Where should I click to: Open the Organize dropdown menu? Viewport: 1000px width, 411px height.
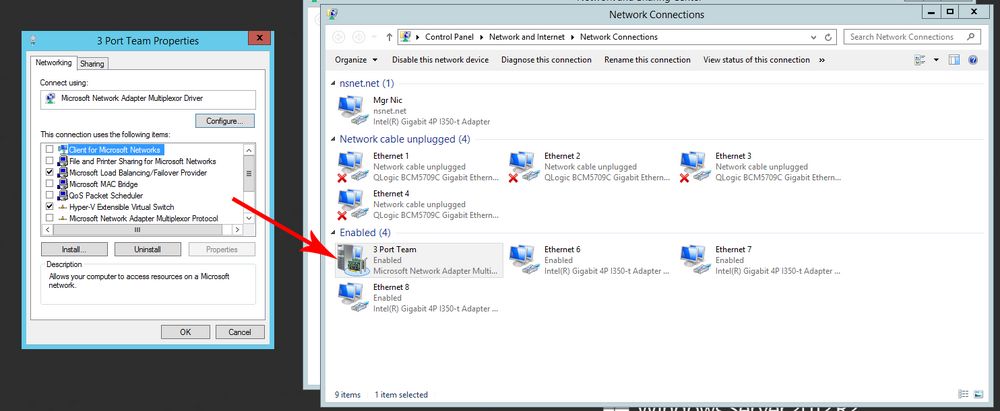356,60
